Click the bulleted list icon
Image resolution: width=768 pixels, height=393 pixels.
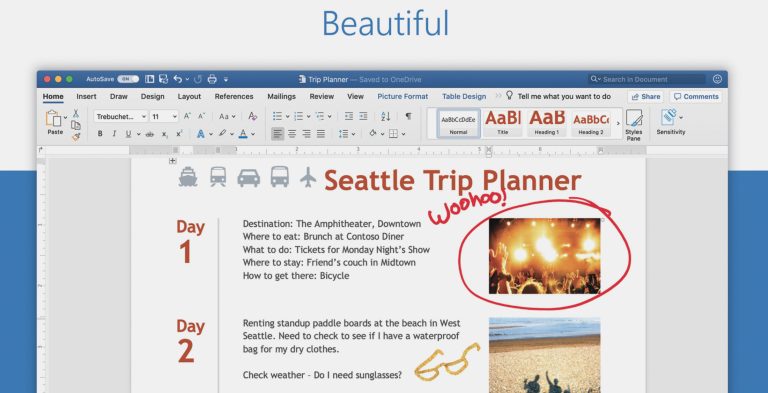tap(277, 116)
